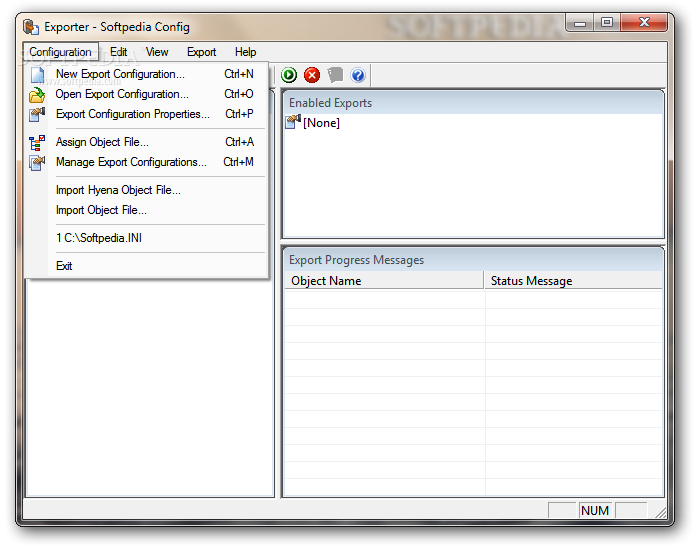Screen dimensions: 695x547
Task: Choose Import Object File... menu entry
Action: point(147,210)
